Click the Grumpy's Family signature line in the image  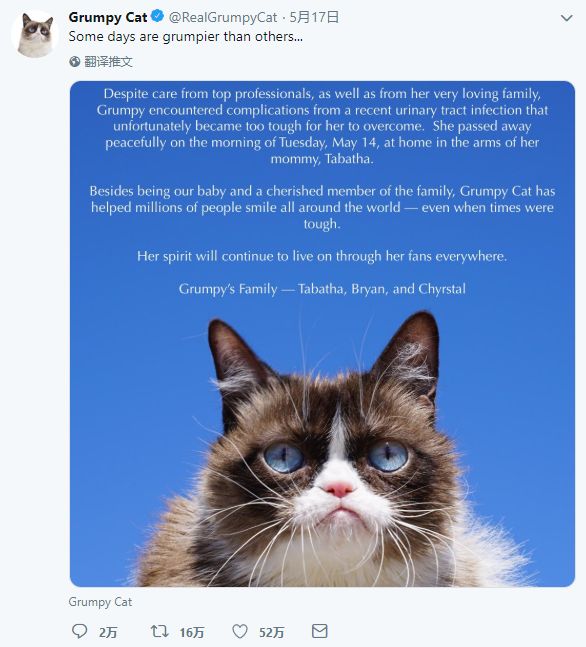[322, 289]
